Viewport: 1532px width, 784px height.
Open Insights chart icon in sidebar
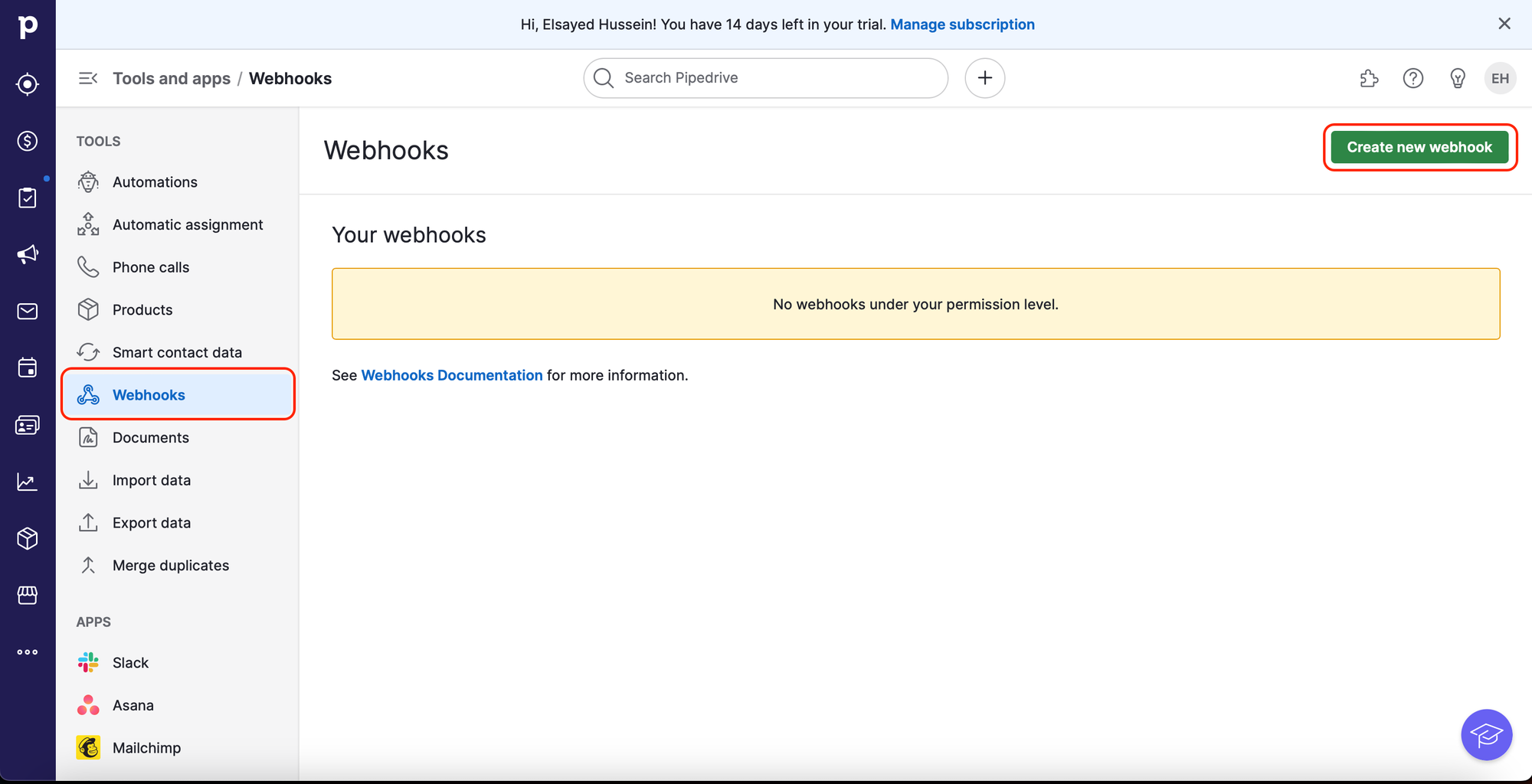tap(28, 482)
